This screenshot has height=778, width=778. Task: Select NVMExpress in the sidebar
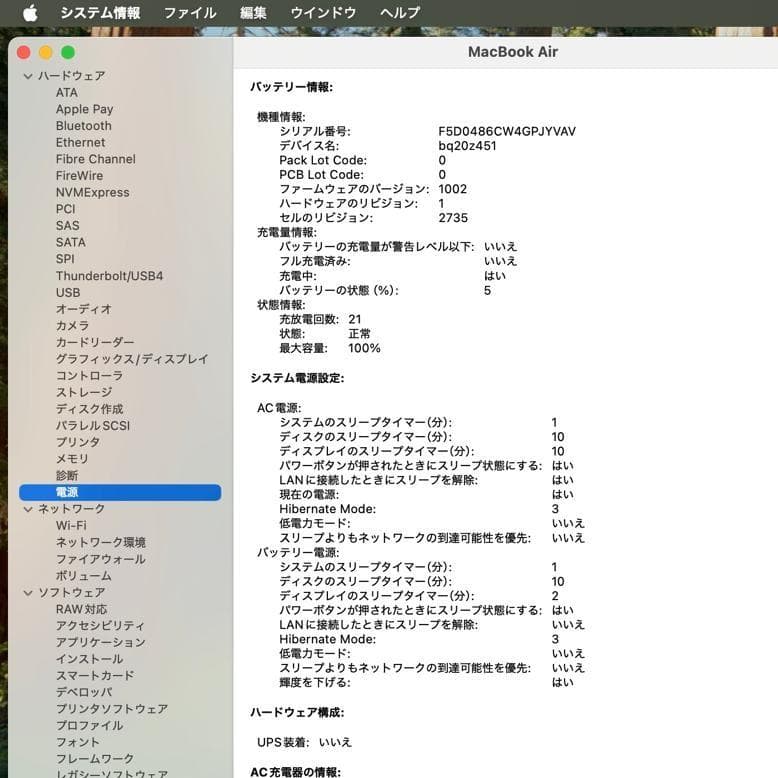[92, 192]
